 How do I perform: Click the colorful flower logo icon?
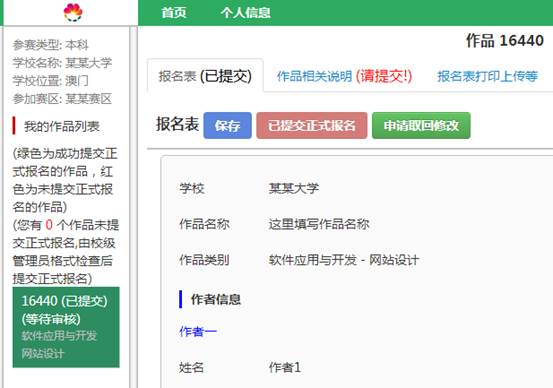point(73,12)
